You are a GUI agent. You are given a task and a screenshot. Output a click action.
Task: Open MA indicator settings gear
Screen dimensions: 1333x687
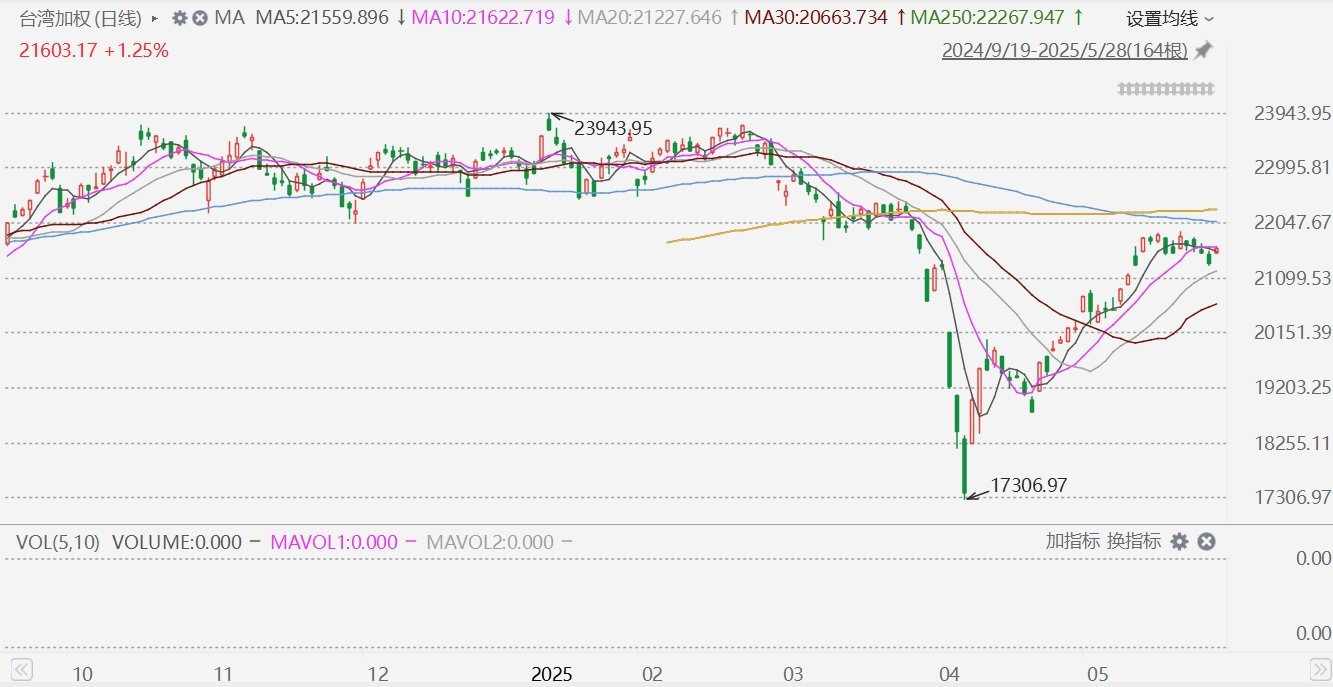click(x=180, y=18)
